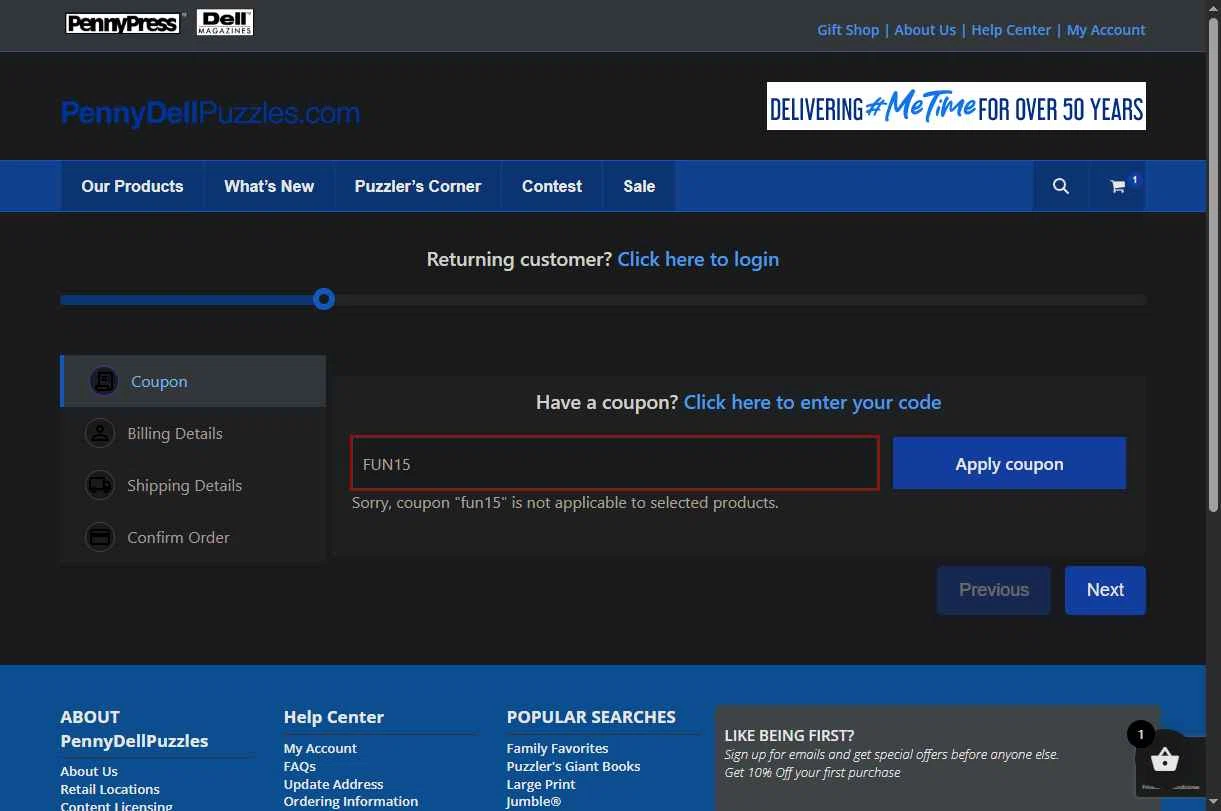This screenshot has height=811, width=1221.
Task: Open footer My Account link
Action: click(x=320, y=748)
